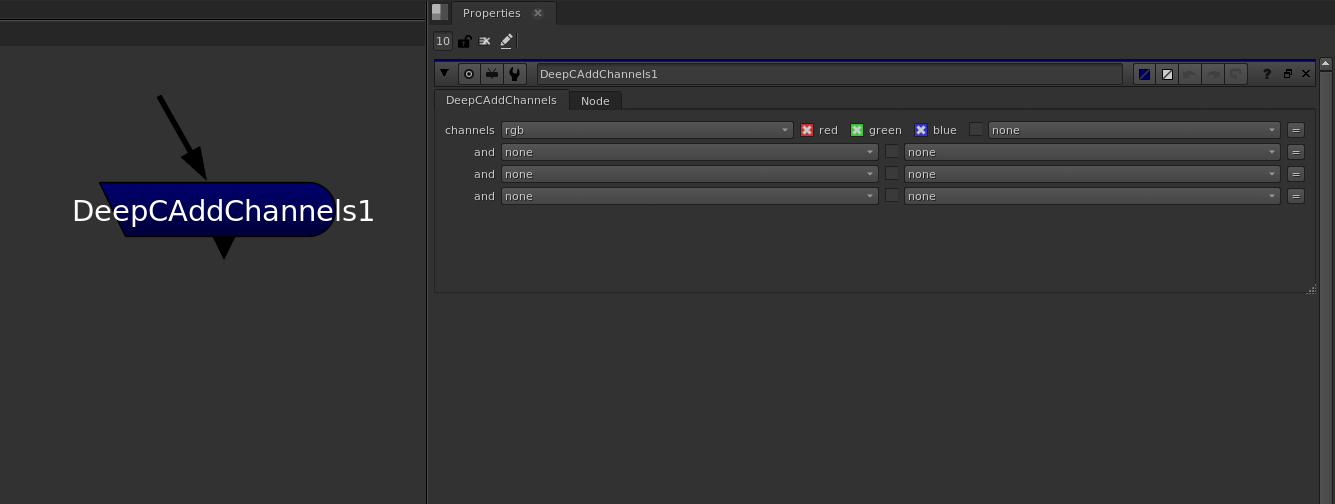Click the DeepCAddChannels1 name field
Screen dimensions: 1335x504
(829, 74)
